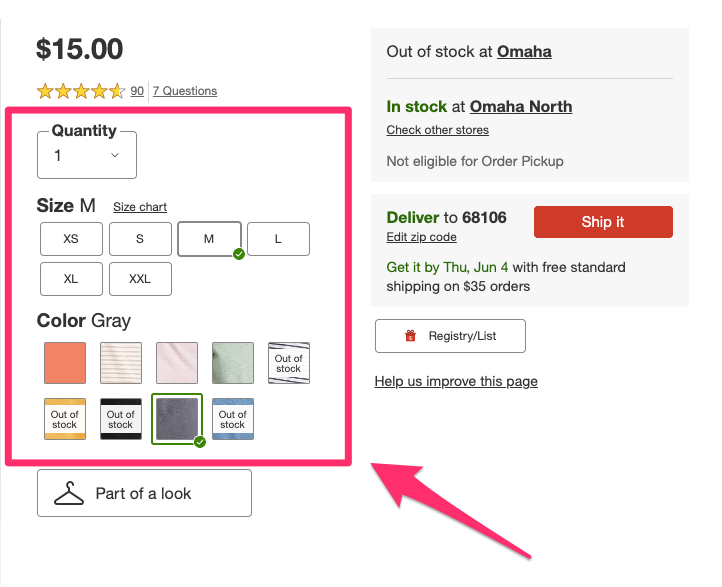Click the red Ship it button
Viewport: 722px width, 587px height.
click(603, 222)
